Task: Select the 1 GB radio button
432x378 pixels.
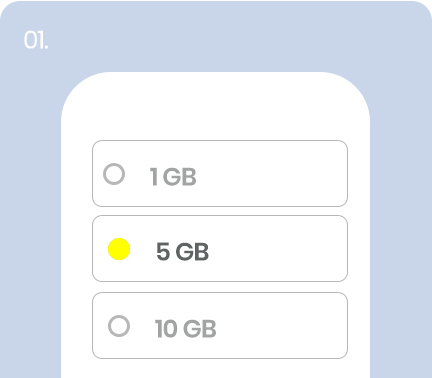Action: [x=114, y=174]
